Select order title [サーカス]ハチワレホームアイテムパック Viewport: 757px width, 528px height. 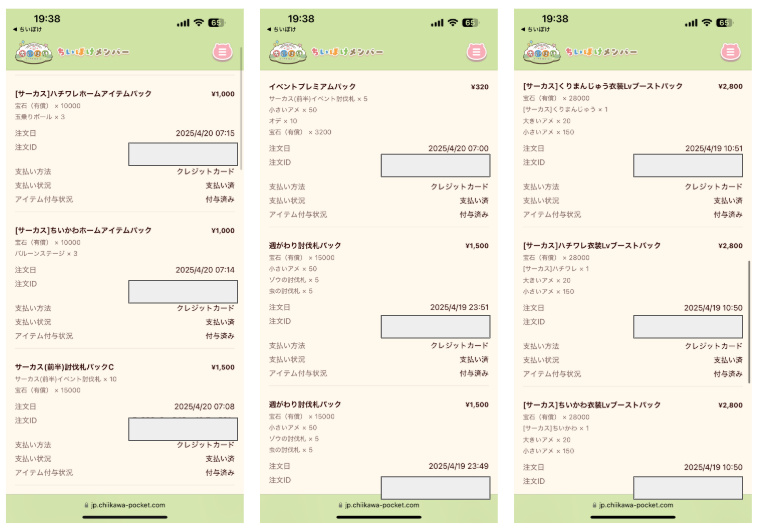pos(83,94)
